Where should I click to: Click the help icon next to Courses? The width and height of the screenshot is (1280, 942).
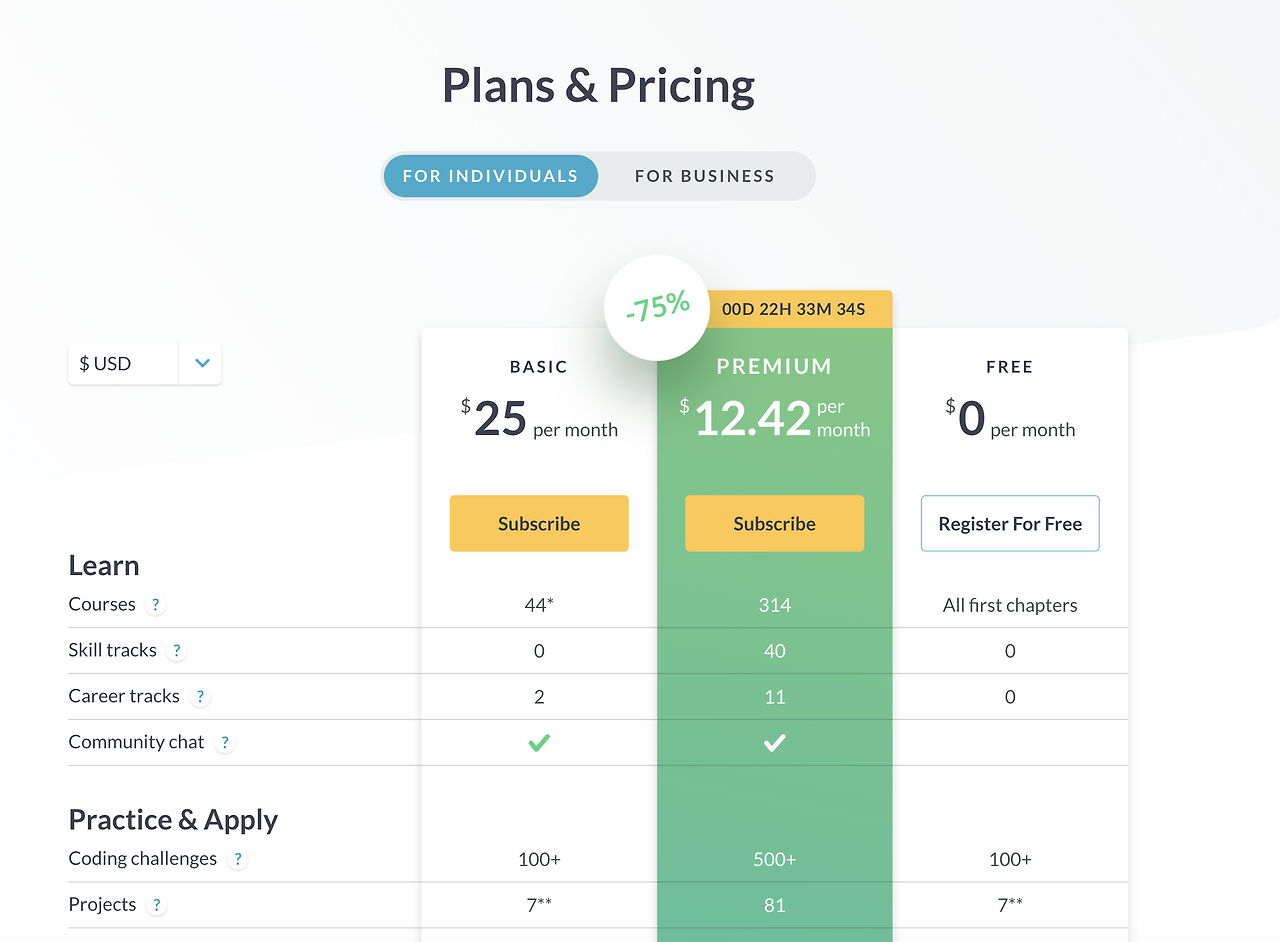coord(155,605)
